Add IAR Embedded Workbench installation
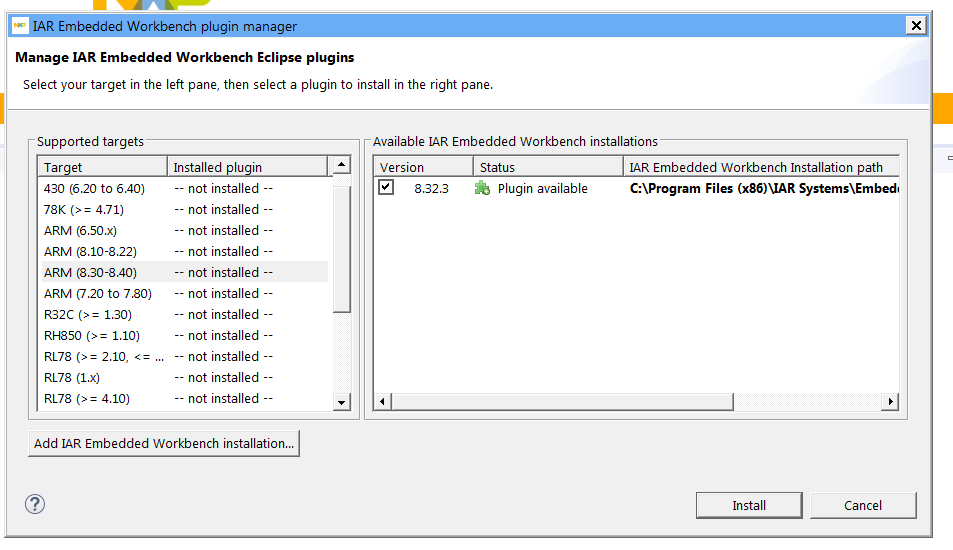953x550 pixels. coord(164,443)
